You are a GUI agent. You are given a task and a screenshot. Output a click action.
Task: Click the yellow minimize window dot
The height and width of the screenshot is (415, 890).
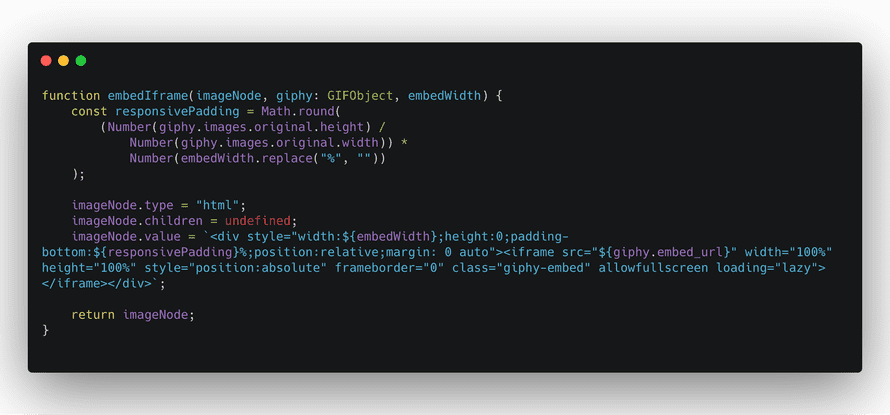point(64,61)
